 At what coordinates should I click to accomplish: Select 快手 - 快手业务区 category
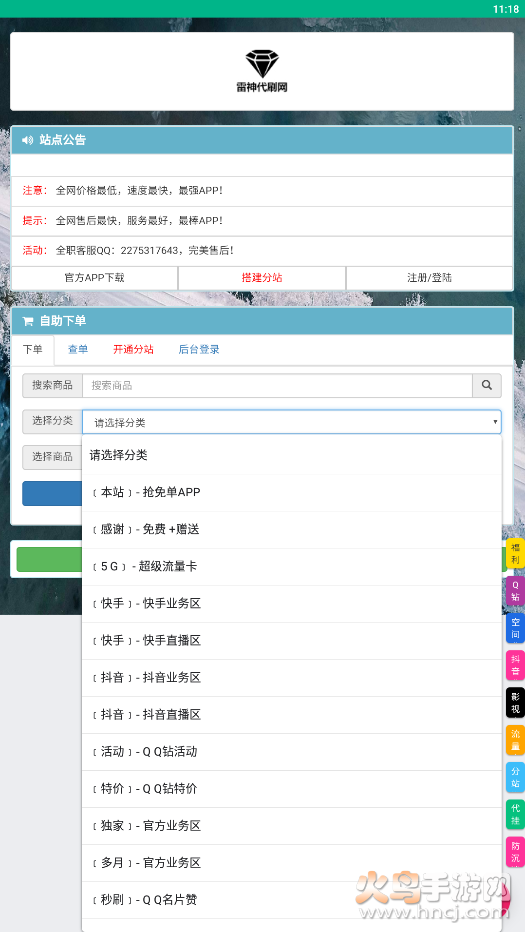[x=291, y=603]
